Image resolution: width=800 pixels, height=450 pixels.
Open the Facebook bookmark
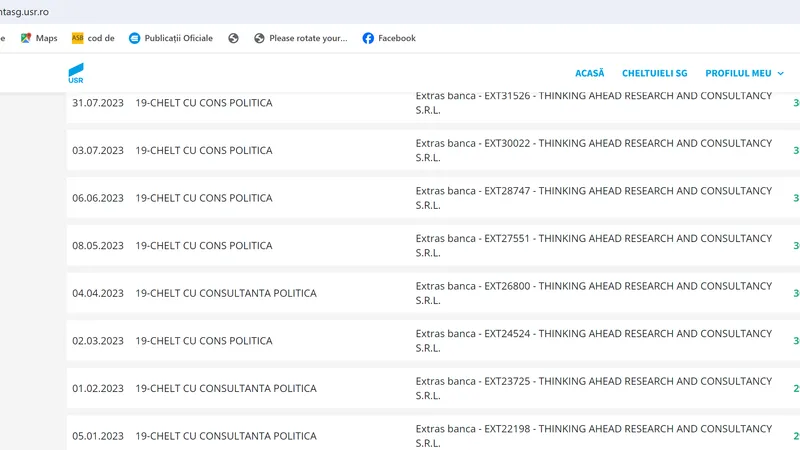[x=389, y=38]
